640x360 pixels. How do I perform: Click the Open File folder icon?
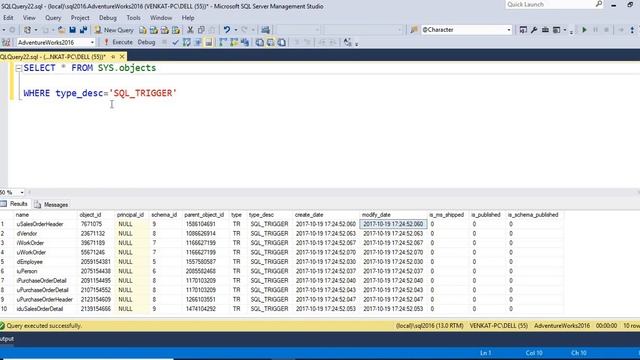tap(61, 30)
